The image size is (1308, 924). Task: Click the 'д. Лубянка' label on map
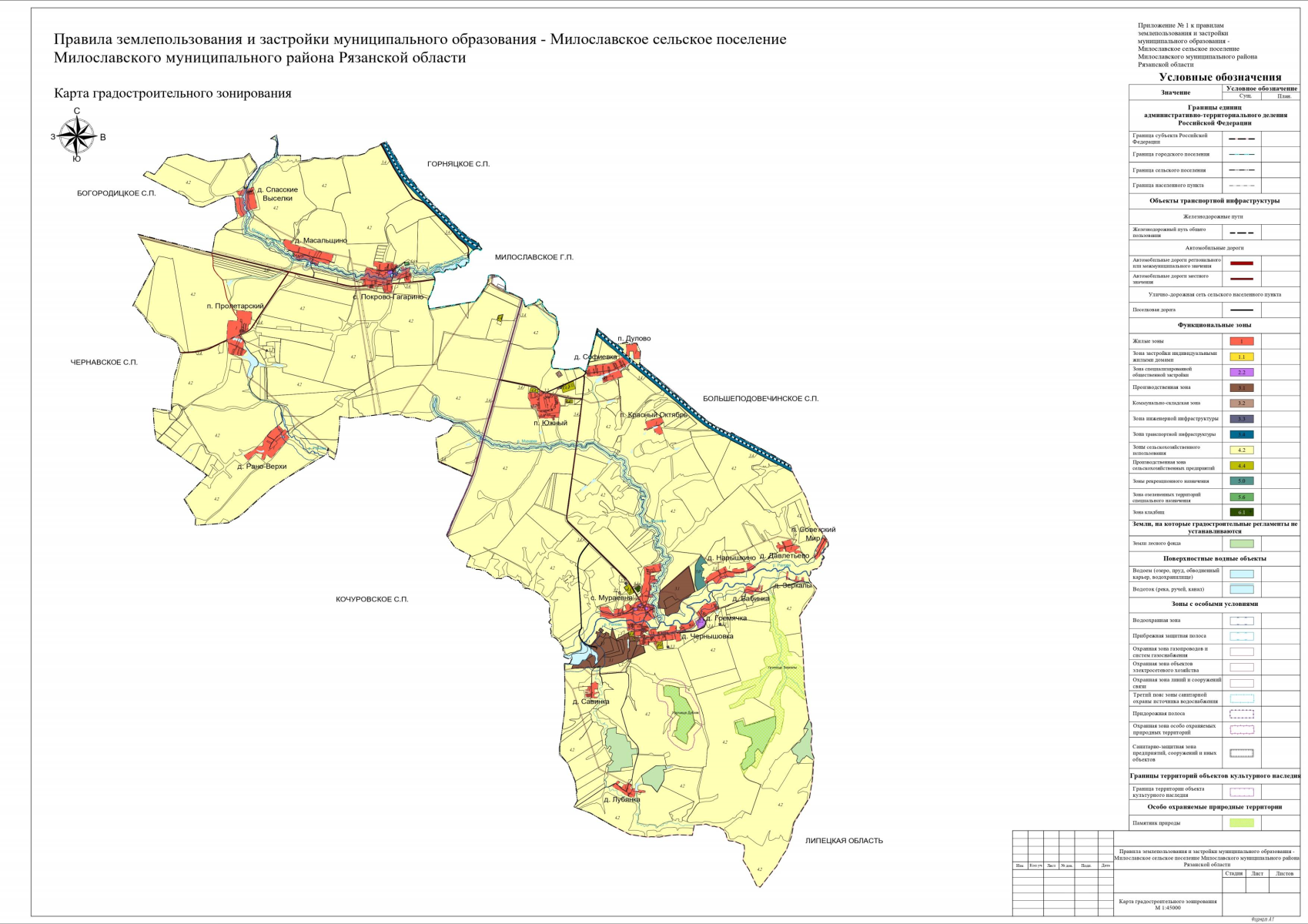pyautogui.click(x=622, y=799)
